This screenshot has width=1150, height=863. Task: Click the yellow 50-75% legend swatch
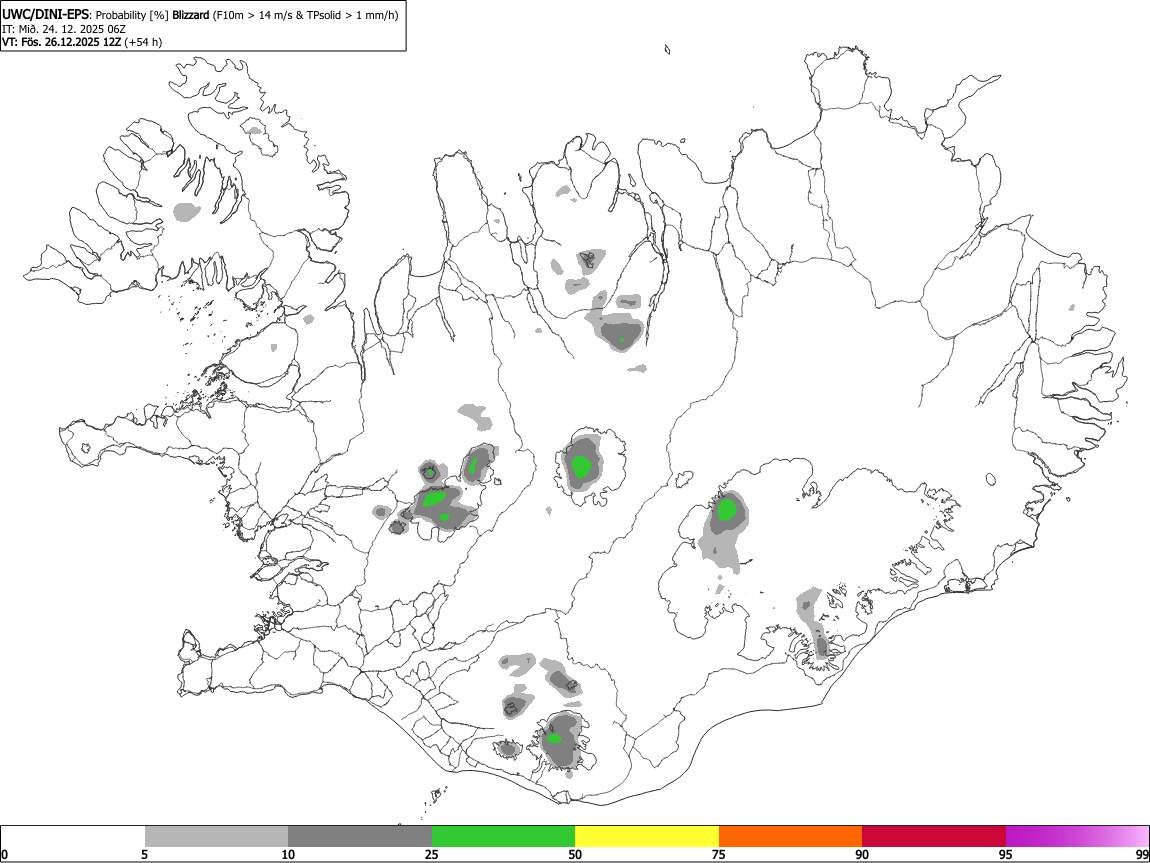click(x=647, y=837)
